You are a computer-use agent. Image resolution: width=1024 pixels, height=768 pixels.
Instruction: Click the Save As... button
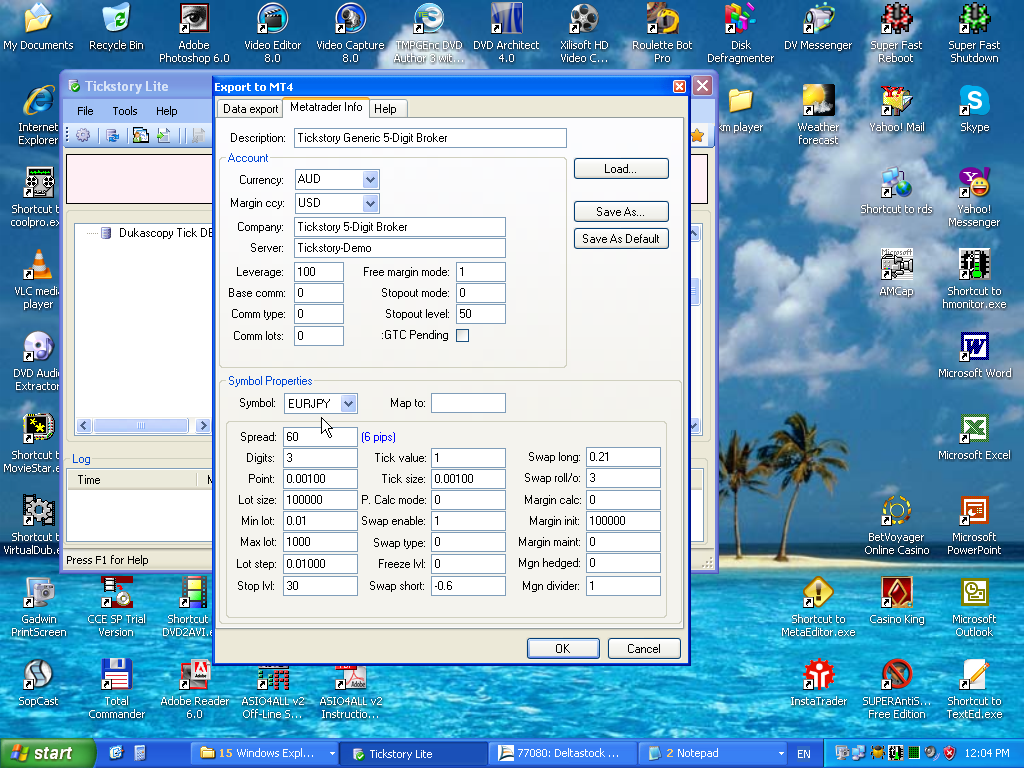621,212
